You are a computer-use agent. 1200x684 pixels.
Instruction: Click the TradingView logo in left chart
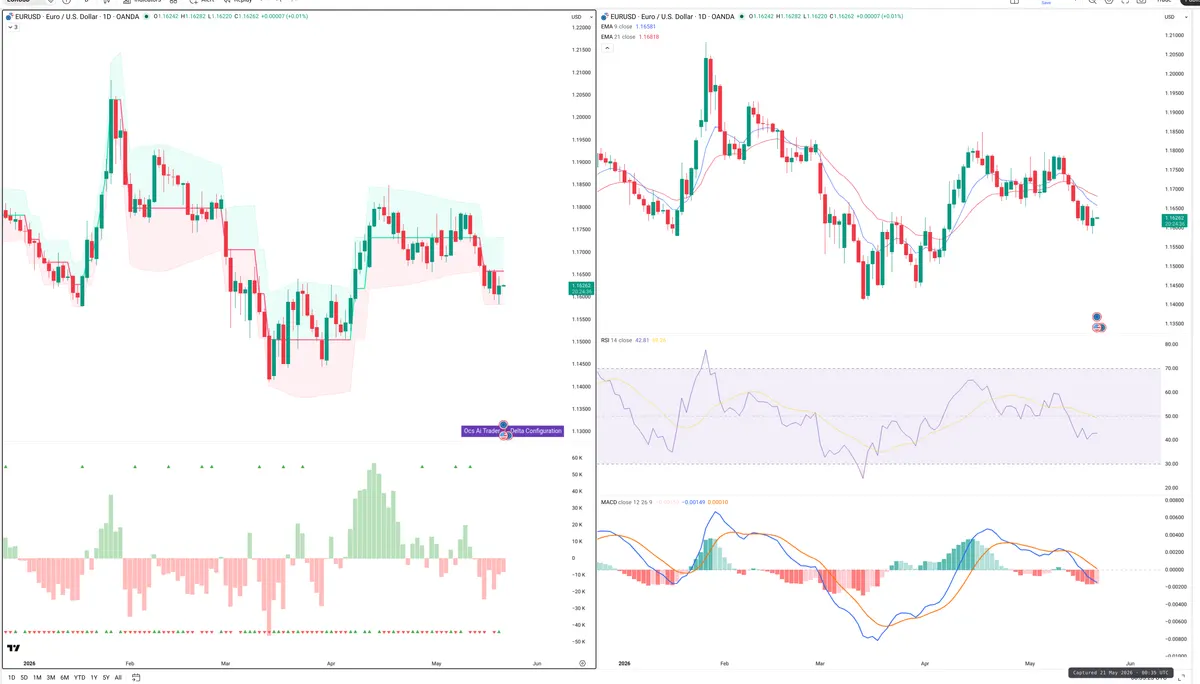click(14, 648)
